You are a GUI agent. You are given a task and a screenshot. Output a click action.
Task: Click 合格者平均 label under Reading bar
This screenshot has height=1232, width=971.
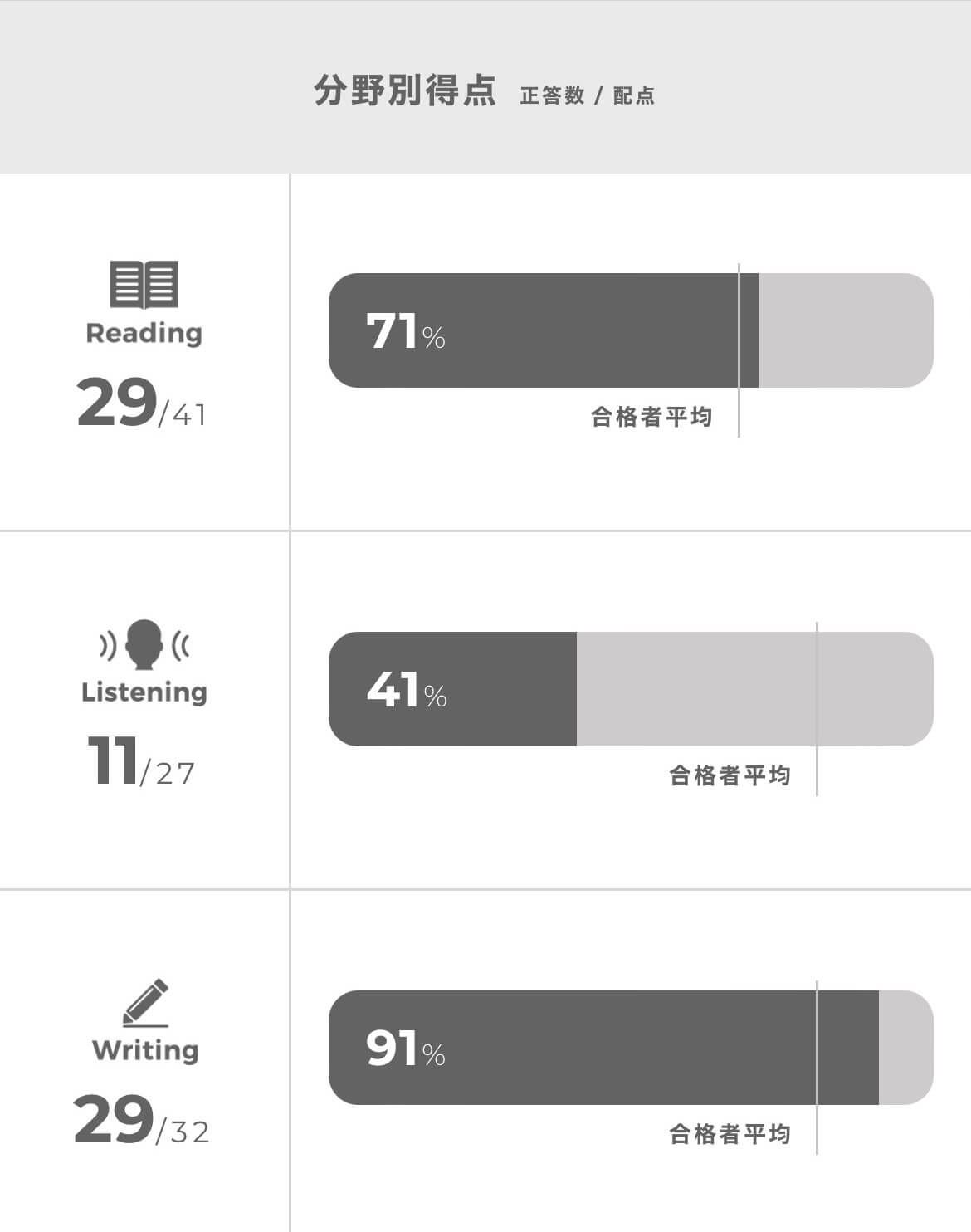(x=651, y=417)
